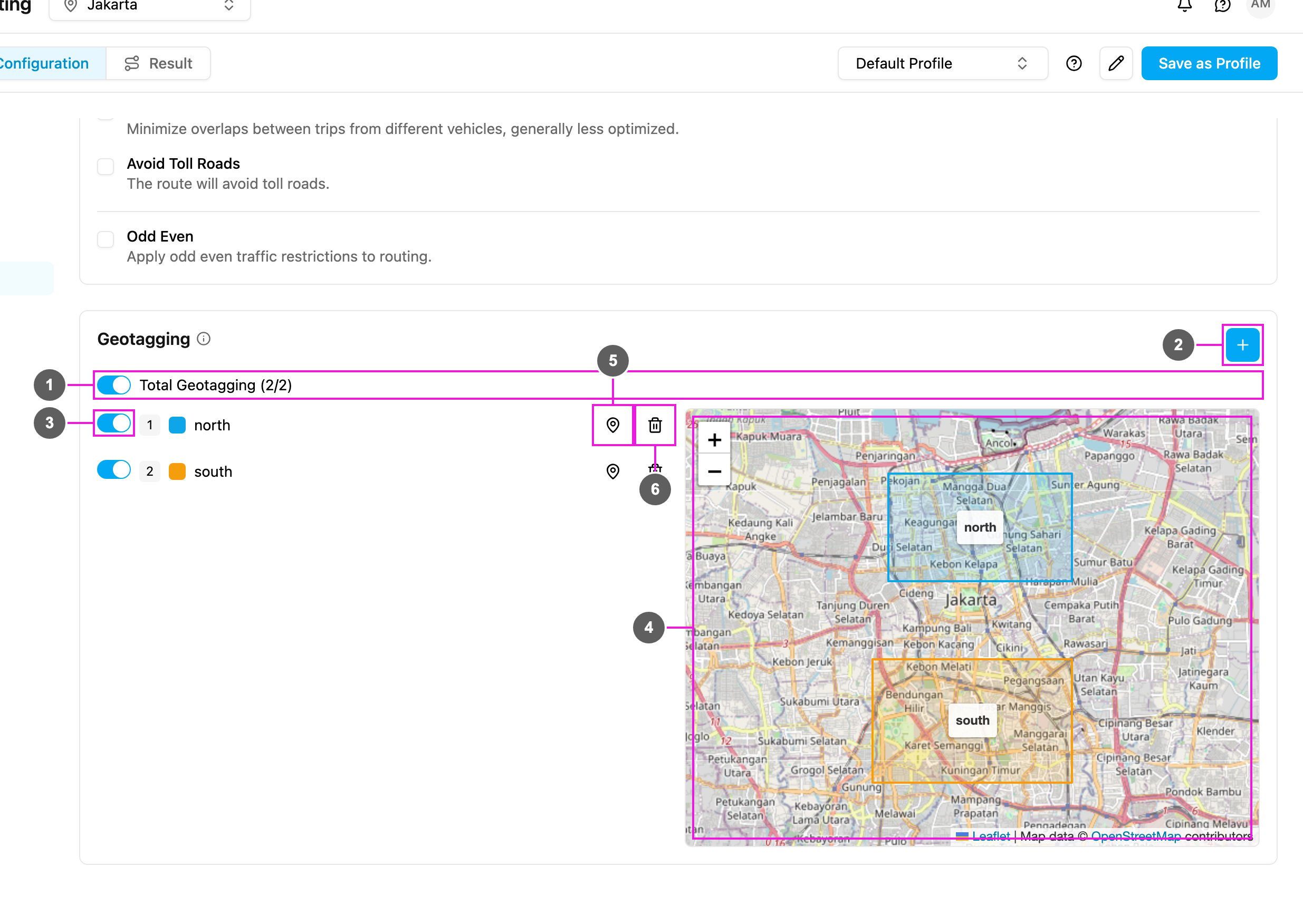Open the Geotagging info tooltip icon
This screenshot has width=1303, height=924.
tap(204, 339)
